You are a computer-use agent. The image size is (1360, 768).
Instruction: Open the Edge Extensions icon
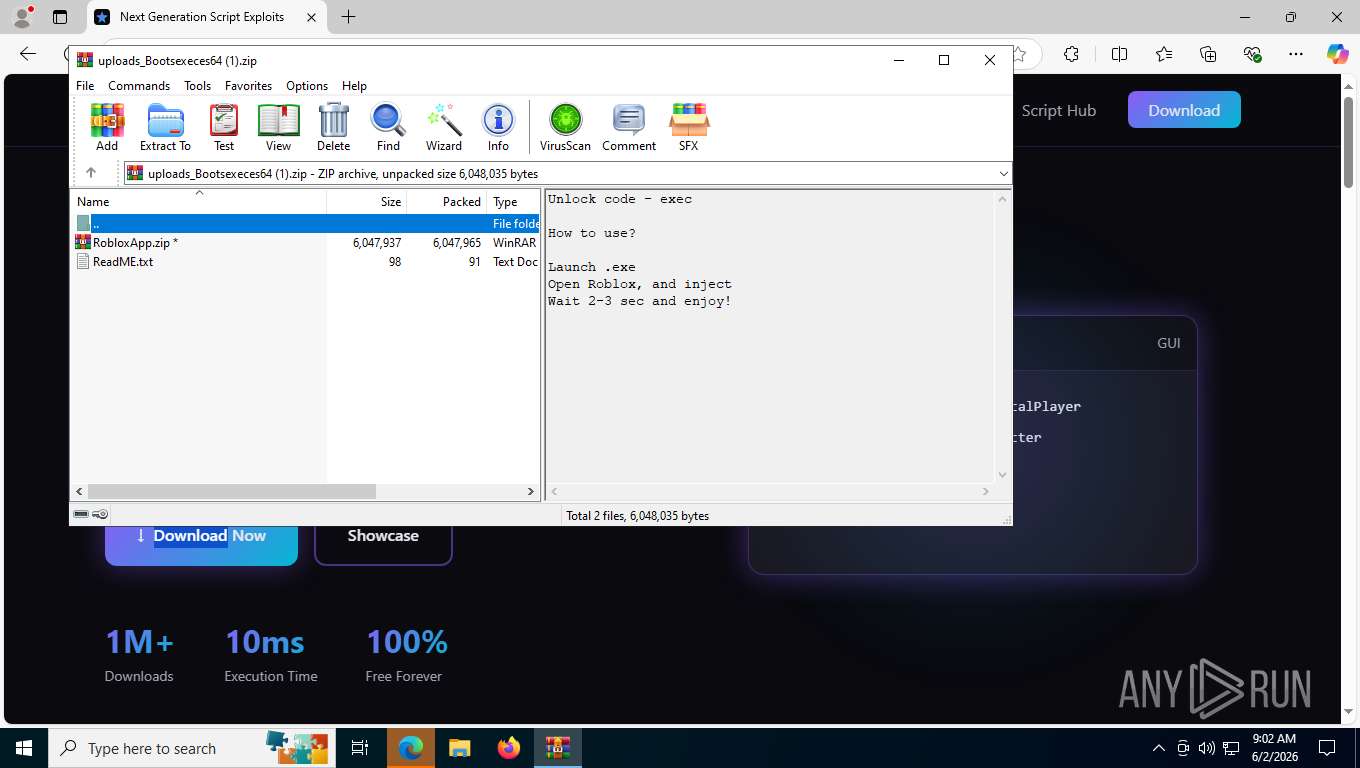[x=1072, y=54]
